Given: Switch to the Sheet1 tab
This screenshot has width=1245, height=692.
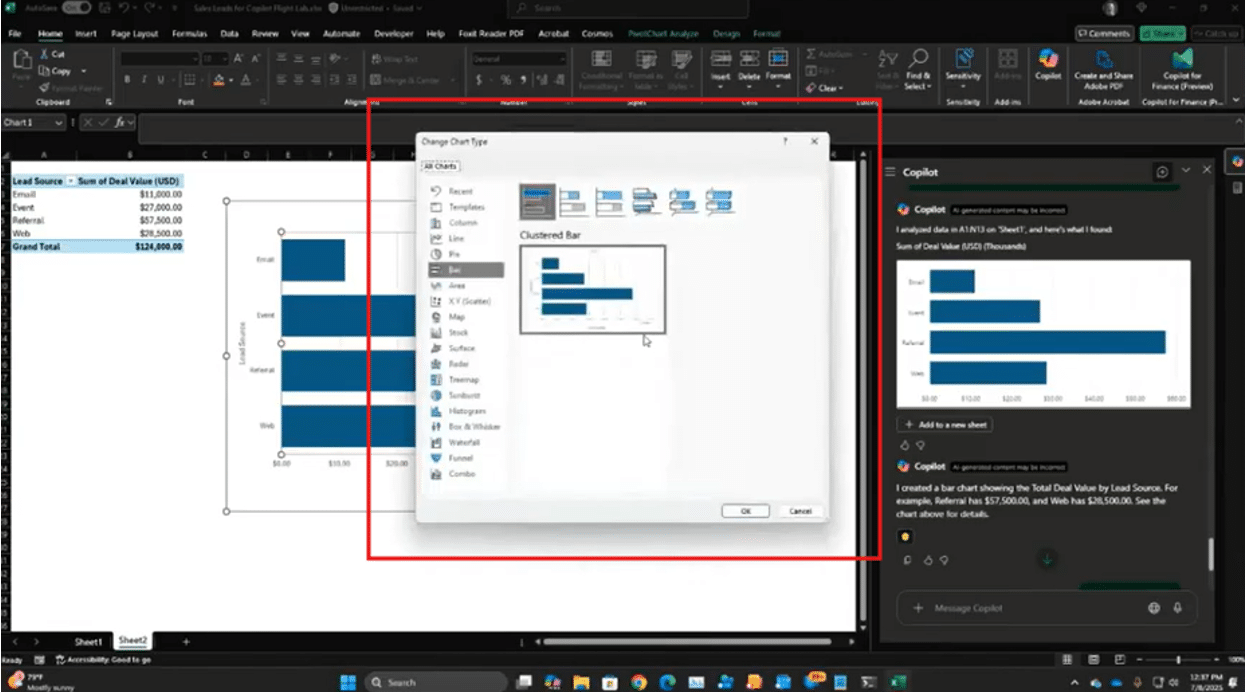Looking at the screenshot, I should [88, 641].
